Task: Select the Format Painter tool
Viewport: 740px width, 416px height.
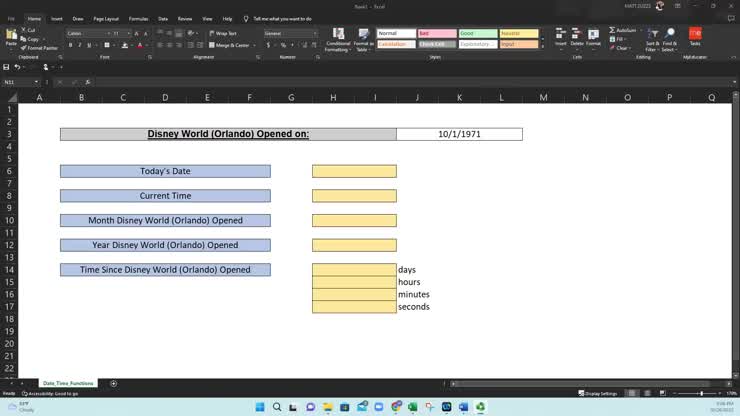Action: (x=40, y=47)
